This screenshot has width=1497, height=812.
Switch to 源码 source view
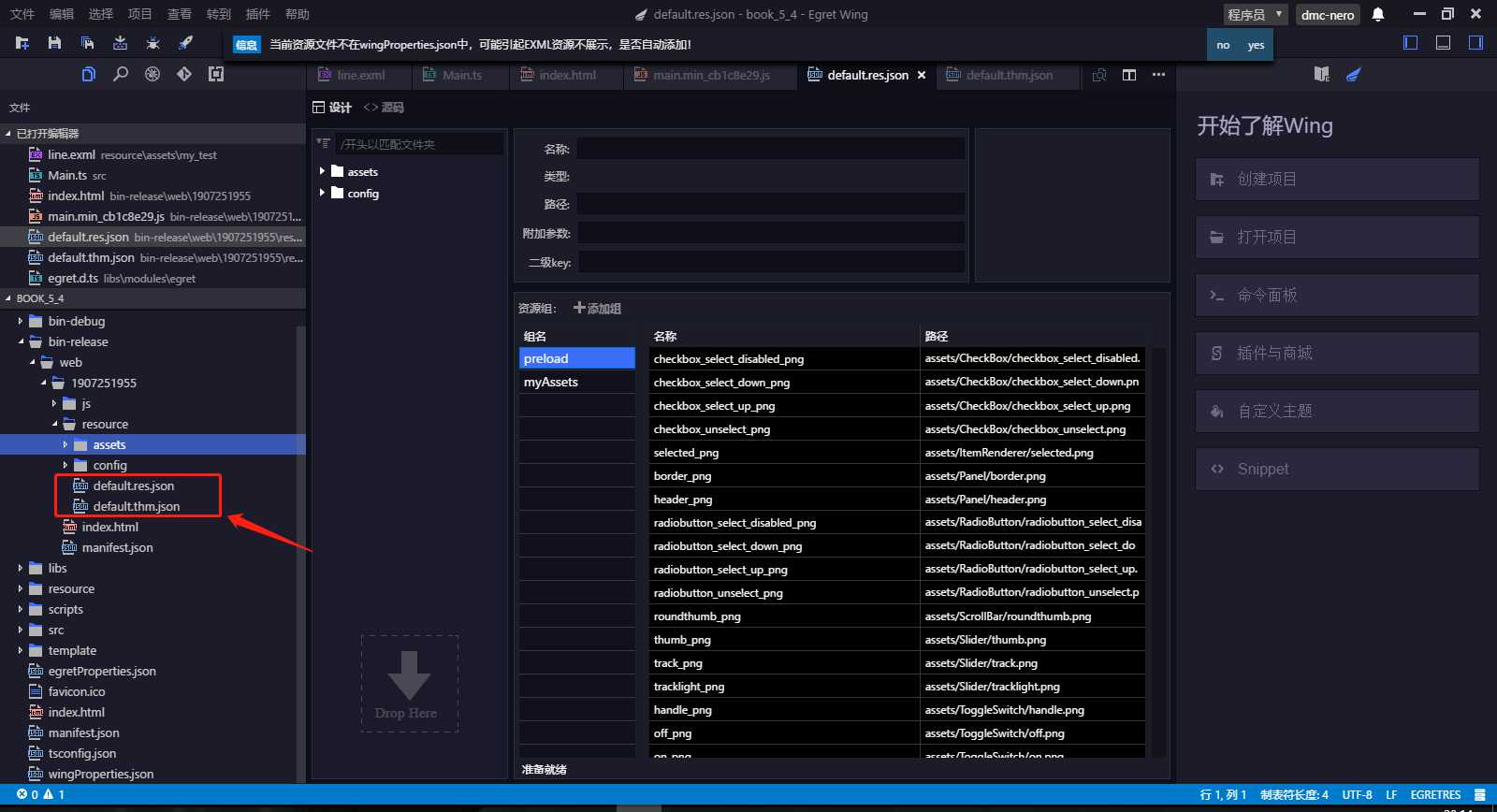(x=384, y=108)
